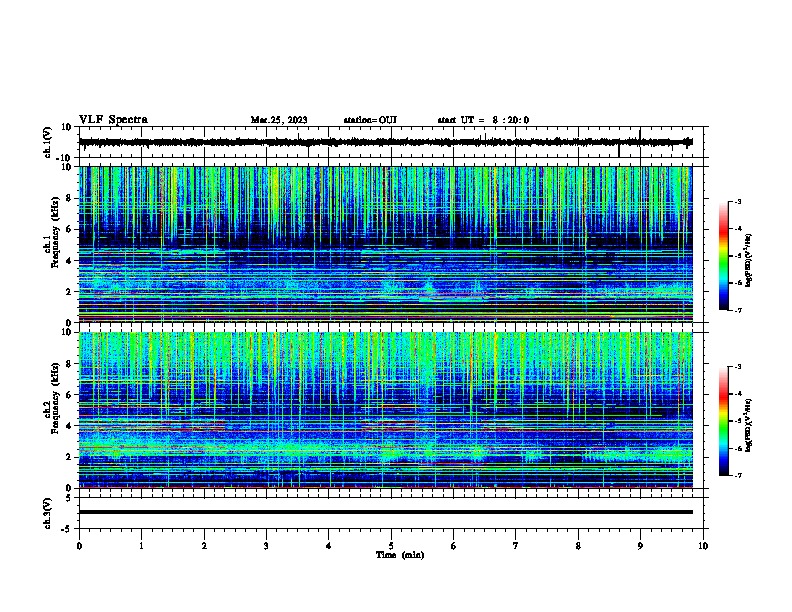Click time axis tick label '10'

point(703,546)
